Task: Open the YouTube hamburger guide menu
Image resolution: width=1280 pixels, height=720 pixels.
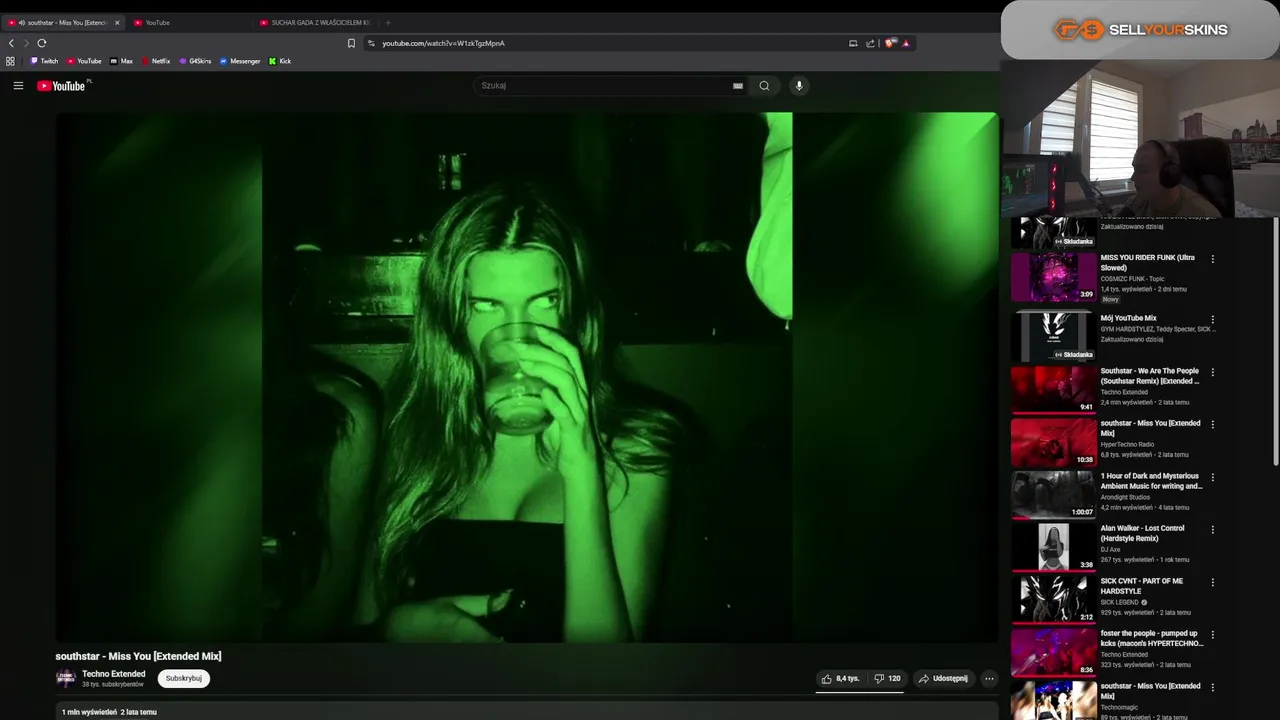Action: pyautogui.click(x=18, y=86)
